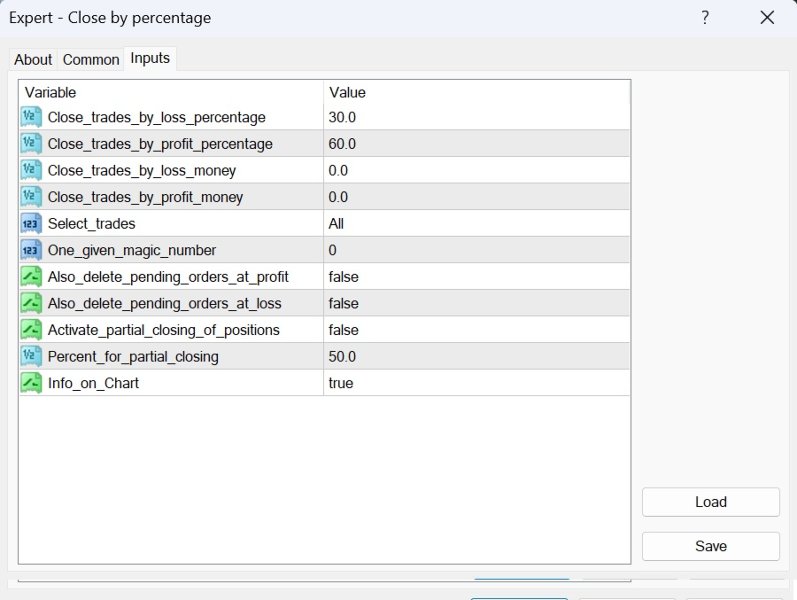Image resolution: width=797 pixels, height=600 pixels.
Task: Switch to the About tab
Action: pyautogui.click(x=33, y=60)
